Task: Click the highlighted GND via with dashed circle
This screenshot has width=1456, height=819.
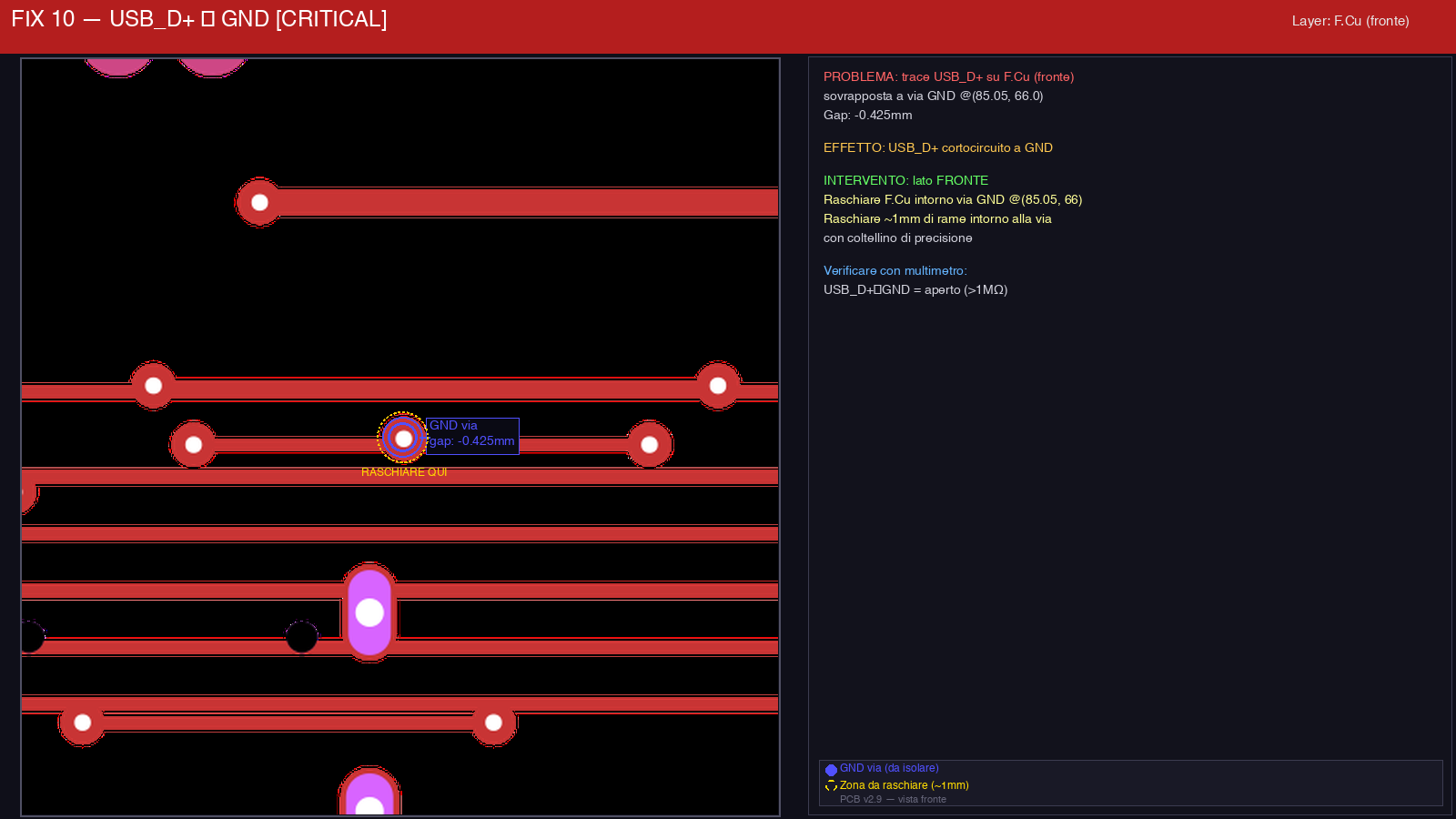Action: pyautogui.click(x=403, y=439)
